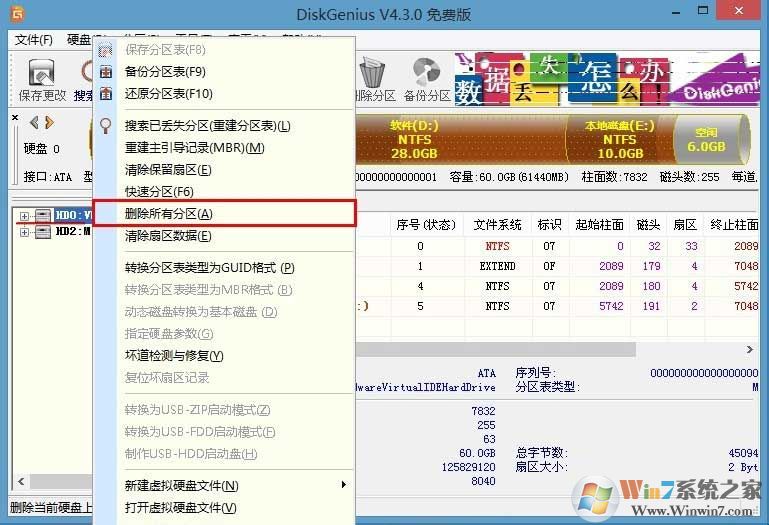Select the red NTFS cell in row 0

coord(497,246)
